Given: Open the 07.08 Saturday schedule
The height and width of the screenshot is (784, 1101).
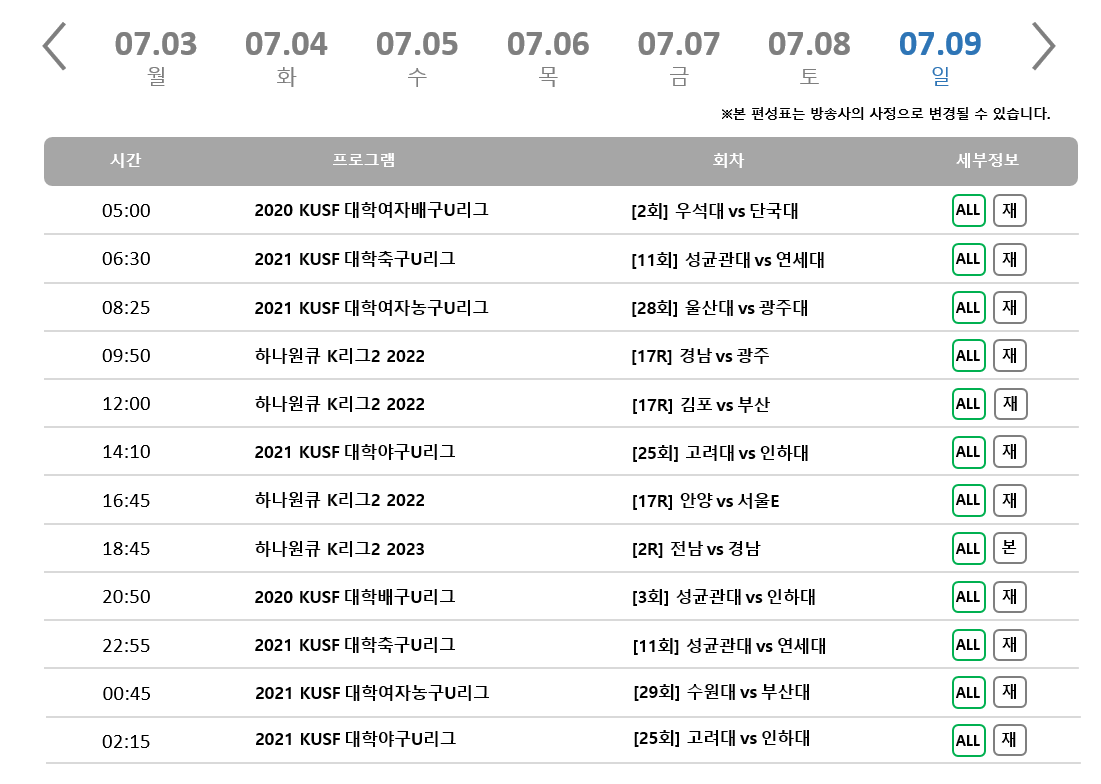Looking at the screenshot, I should 809,57.
